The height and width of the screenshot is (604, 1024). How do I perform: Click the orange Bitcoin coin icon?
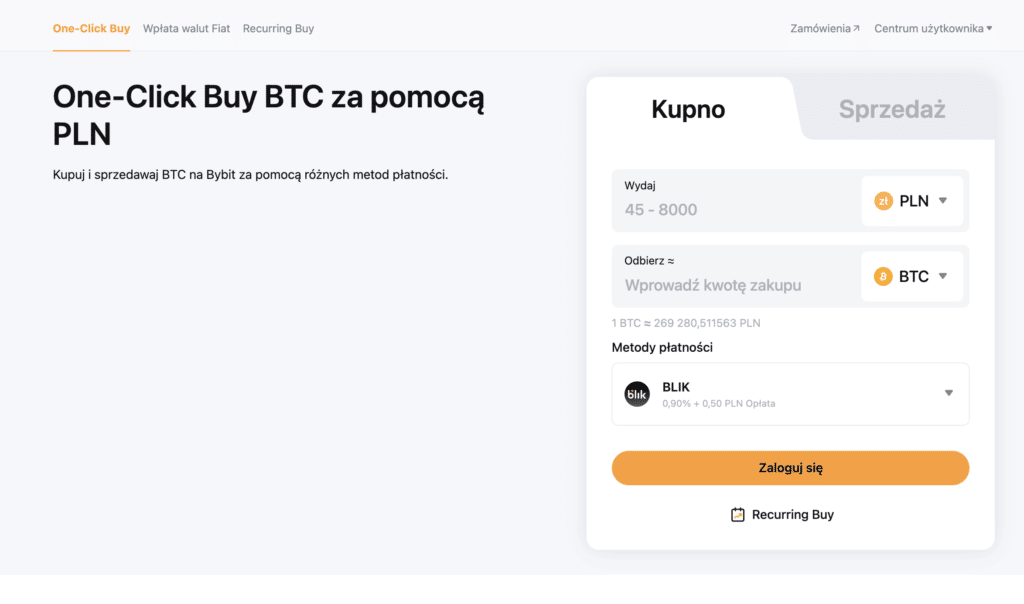tap(882, 276)
